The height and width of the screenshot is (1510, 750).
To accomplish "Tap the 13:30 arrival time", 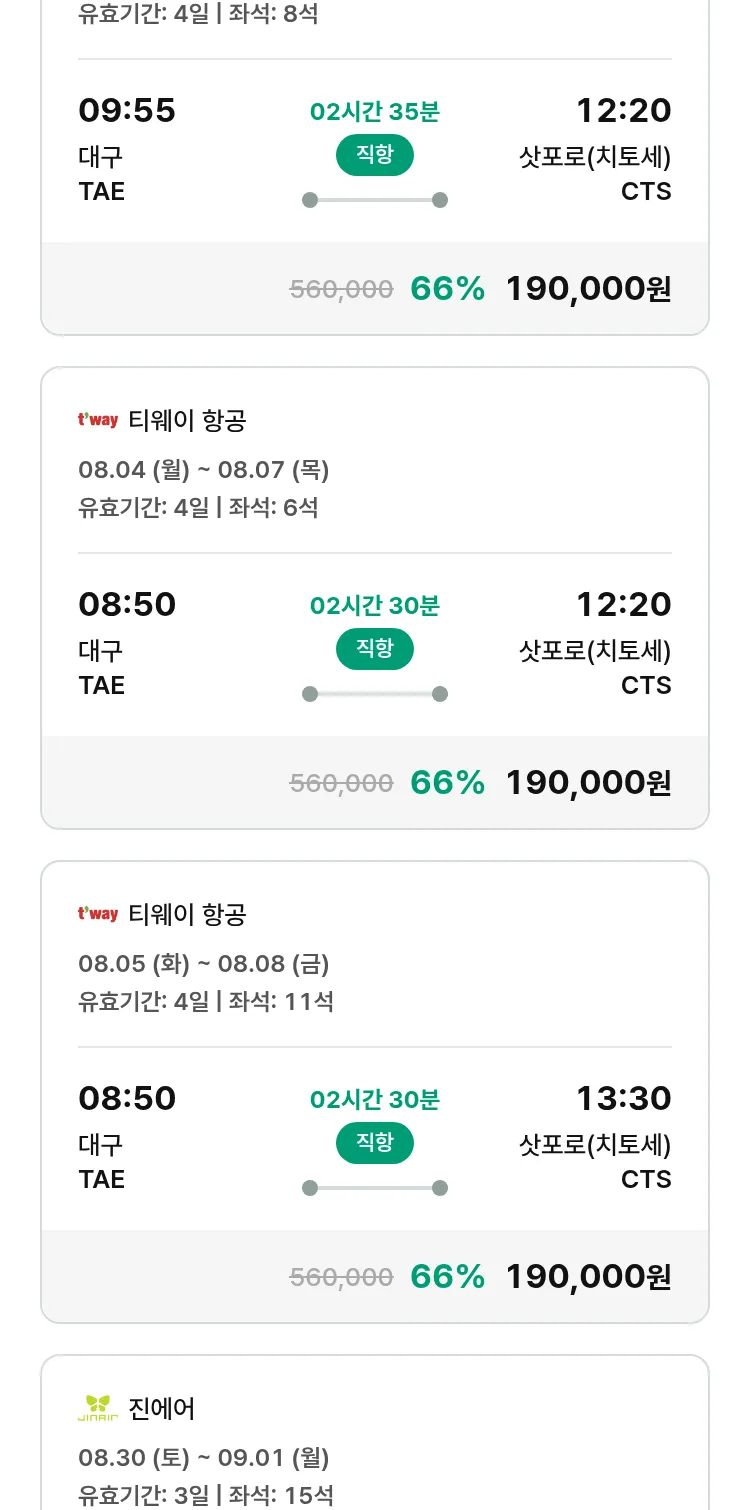I will point(623,1099).
